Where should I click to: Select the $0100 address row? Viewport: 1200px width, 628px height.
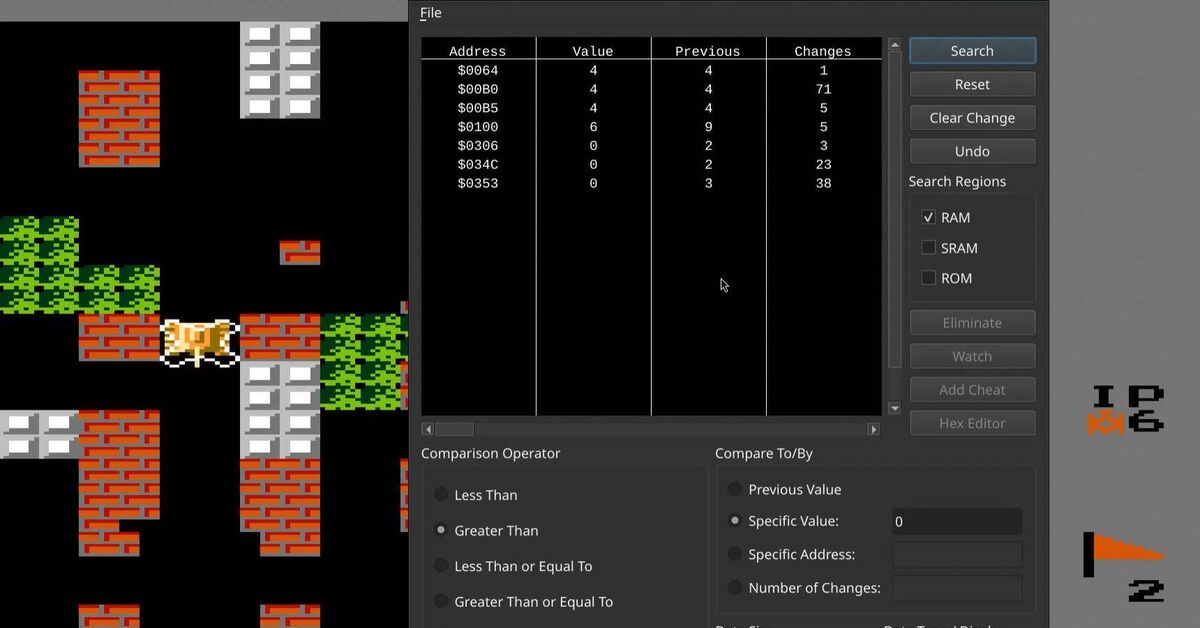[x=651, y=127]
